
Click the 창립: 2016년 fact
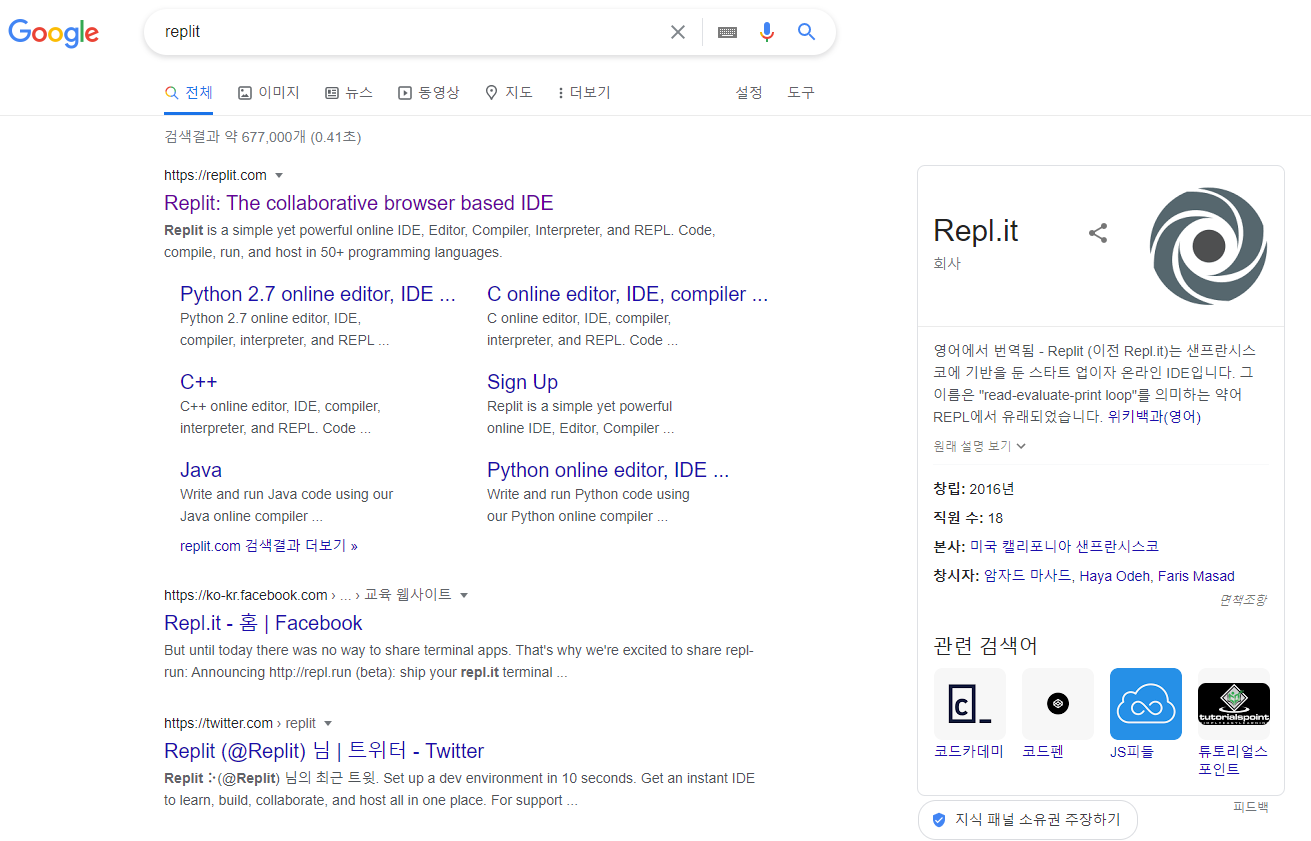coord(974,489)
